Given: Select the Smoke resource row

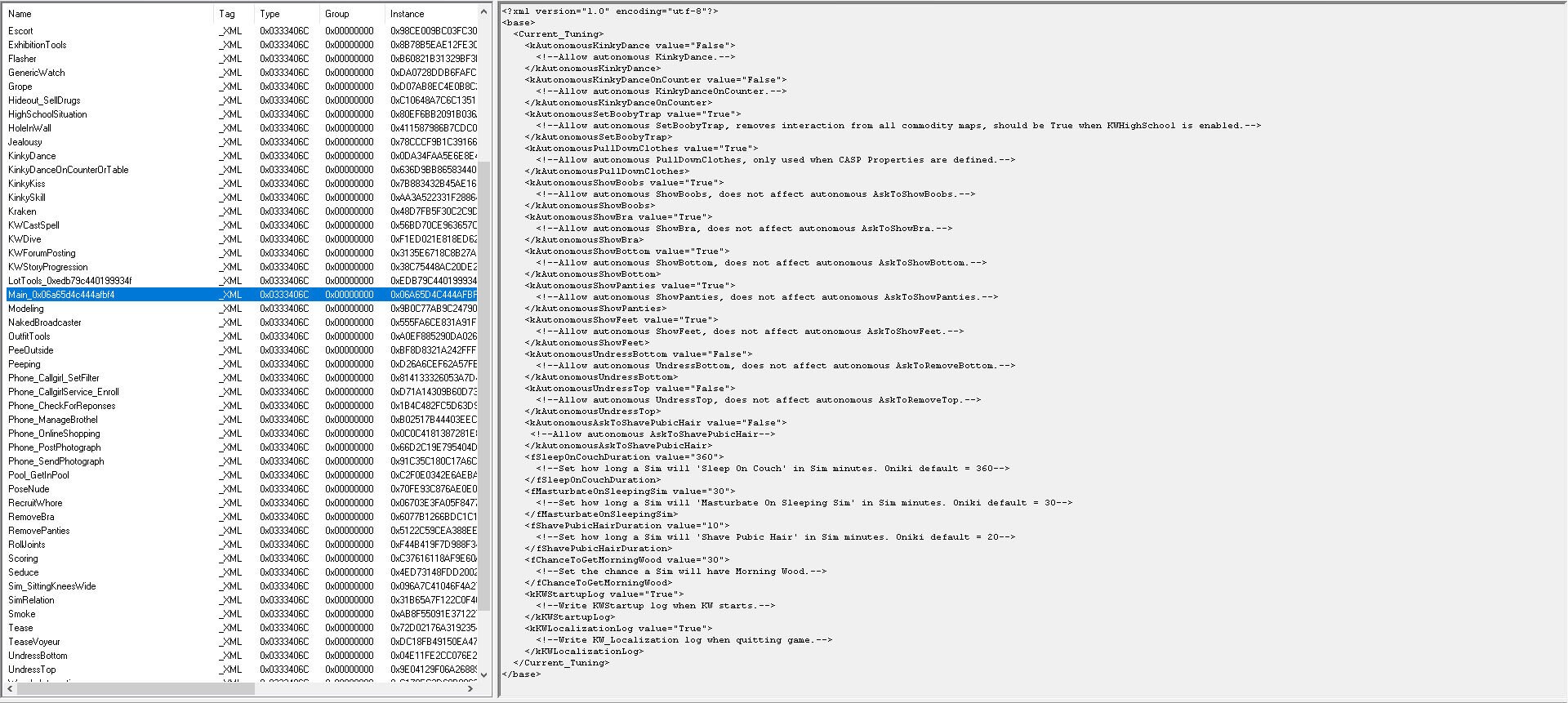Looking at the screenshot, I should pyautogui.click(x=242, y=614).
